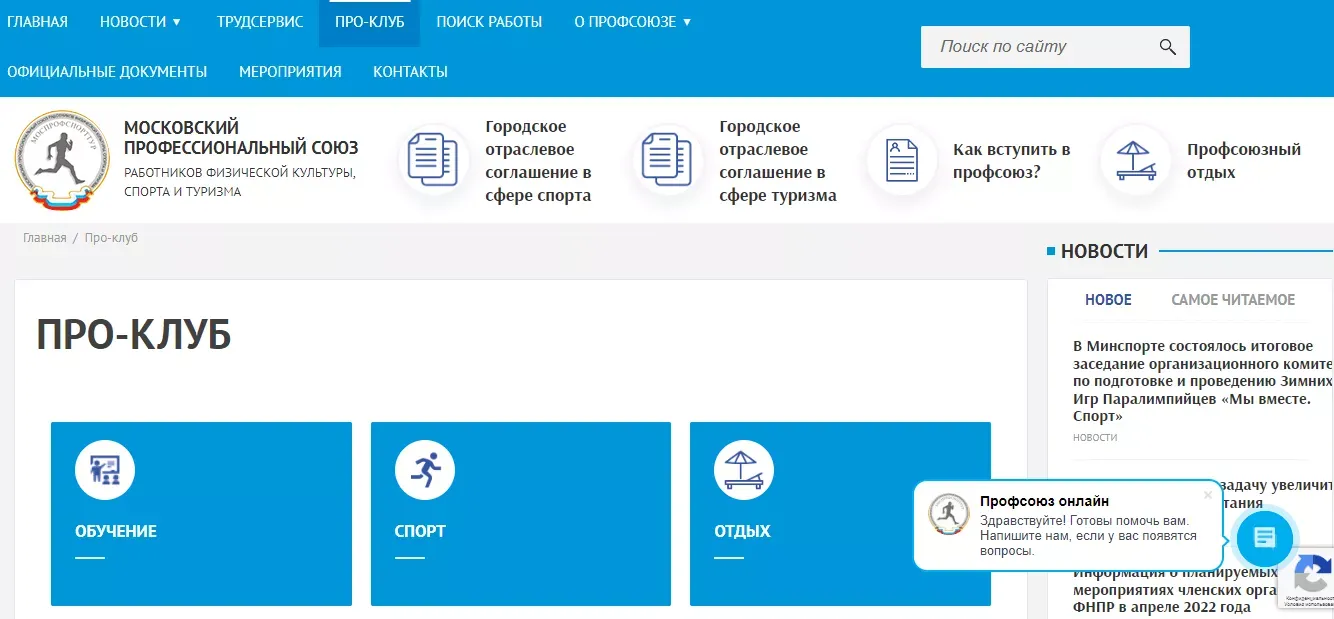Screen dimensions: 1334x619
Task: Open news about Зимних Игр Паралимпийцев
Action: tap(1203, 381)
